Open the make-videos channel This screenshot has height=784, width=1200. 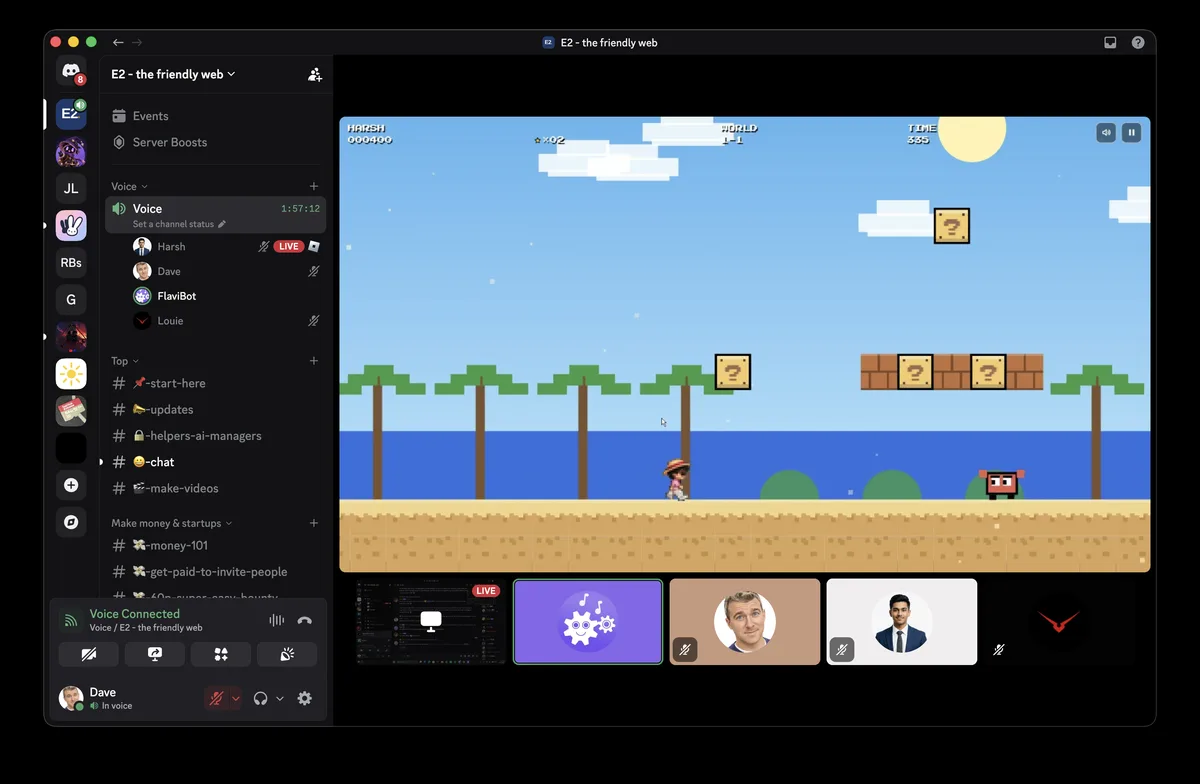(216, 488)
